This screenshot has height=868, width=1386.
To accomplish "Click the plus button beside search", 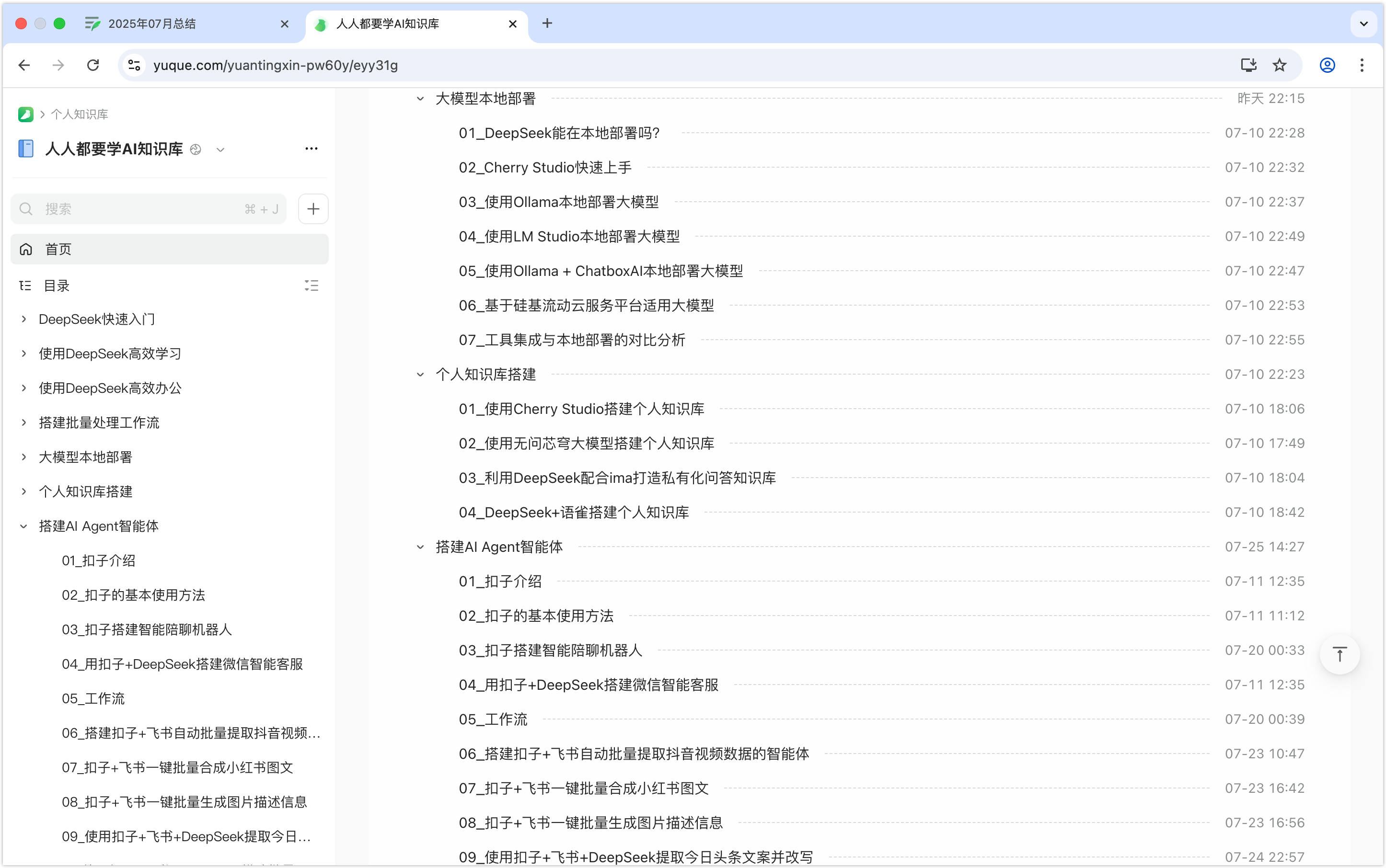I will point(313,209).
